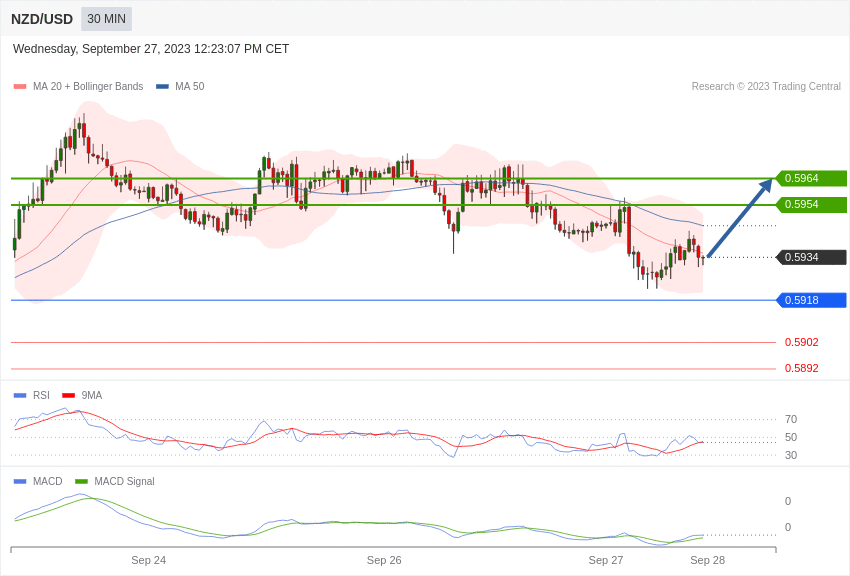Screen dimensions: 850x576
Task: Click the 30 MIN timeframe badge
Action: coord(106,19)
